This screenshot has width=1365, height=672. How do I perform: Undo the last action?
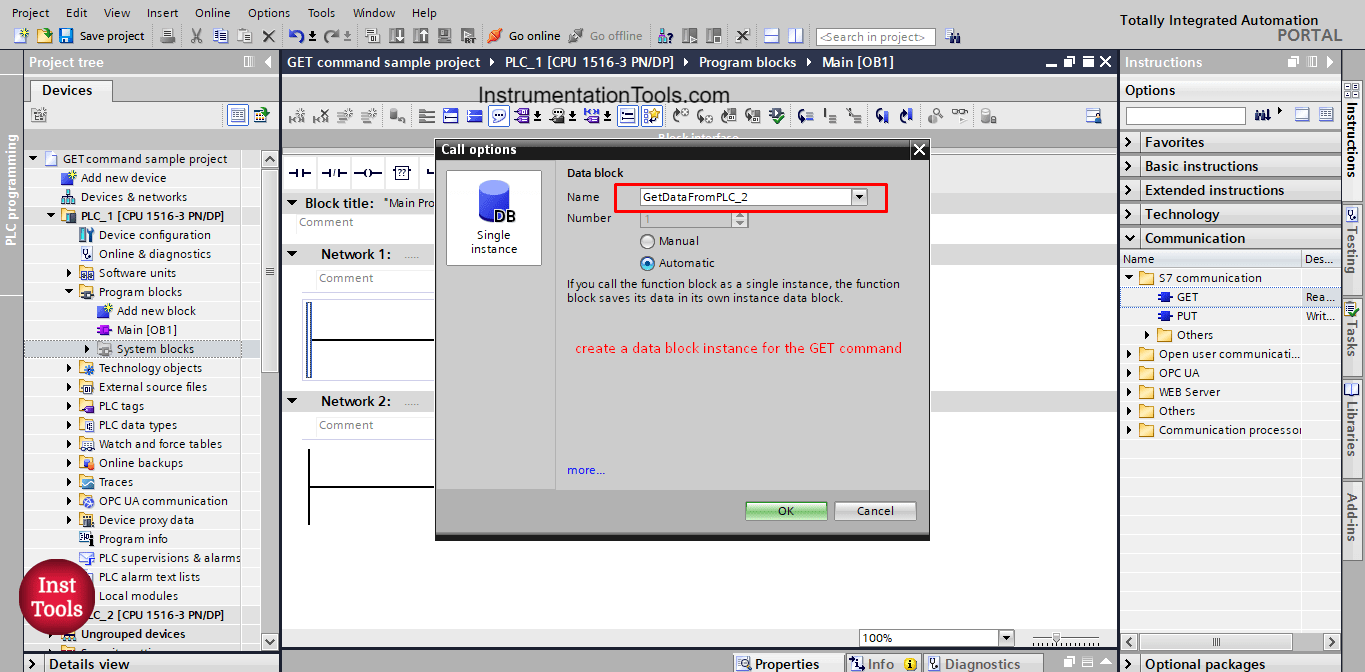pyautogui.click(x=296, y=36)
